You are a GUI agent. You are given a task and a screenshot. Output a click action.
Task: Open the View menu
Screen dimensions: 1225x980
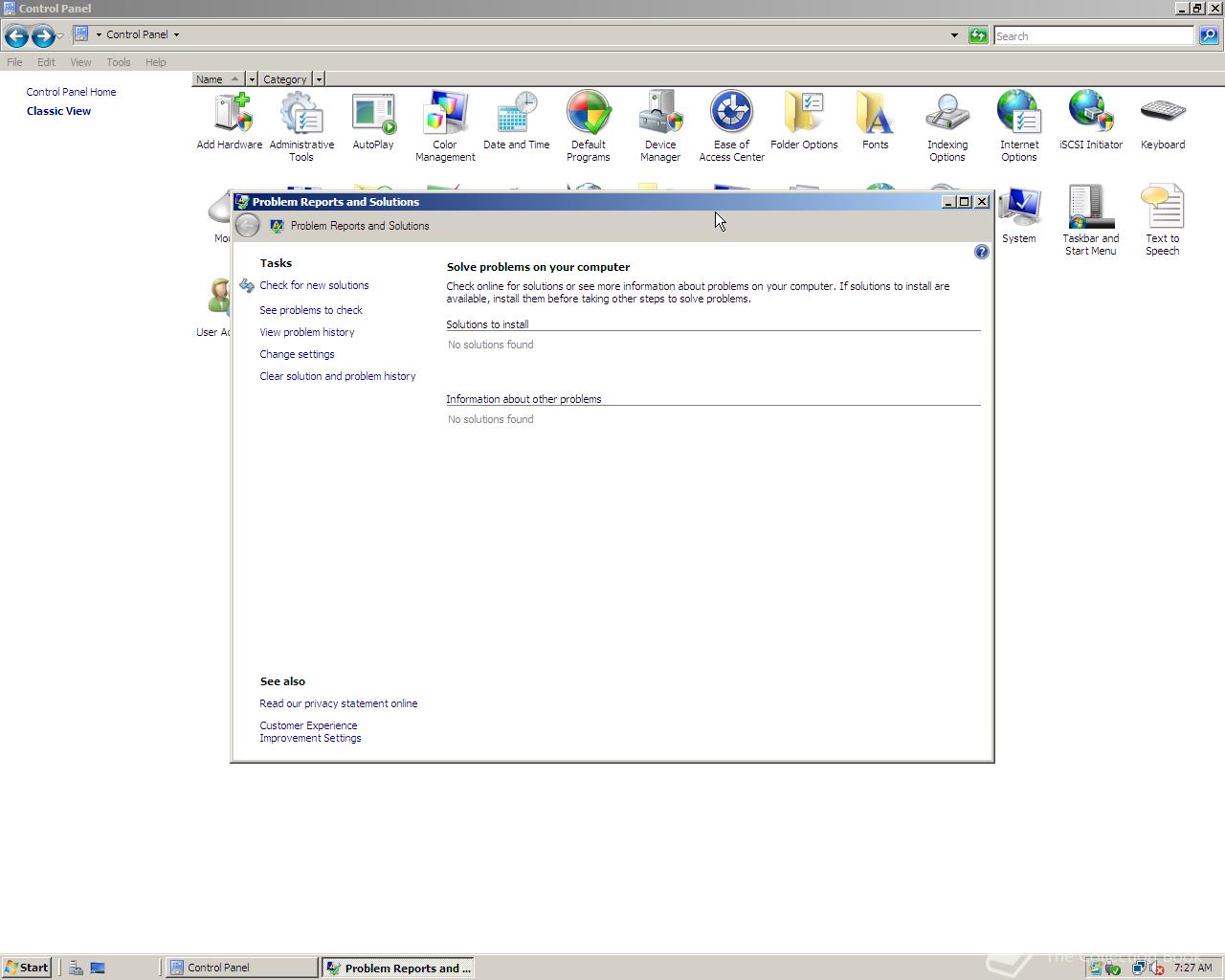[80, 62]
